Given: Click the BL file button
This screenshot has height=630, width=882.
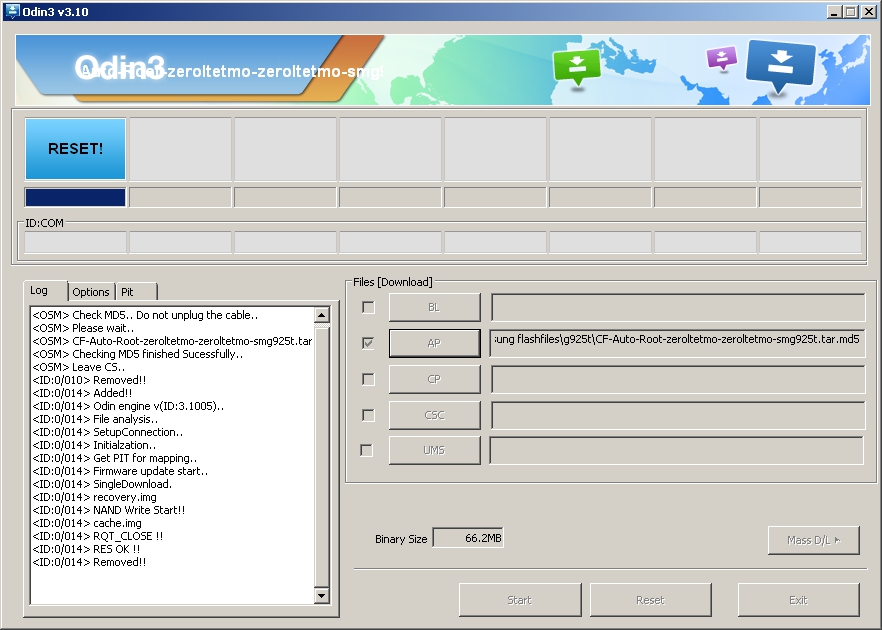Looking at the screenshot, I should coord(434,307).
